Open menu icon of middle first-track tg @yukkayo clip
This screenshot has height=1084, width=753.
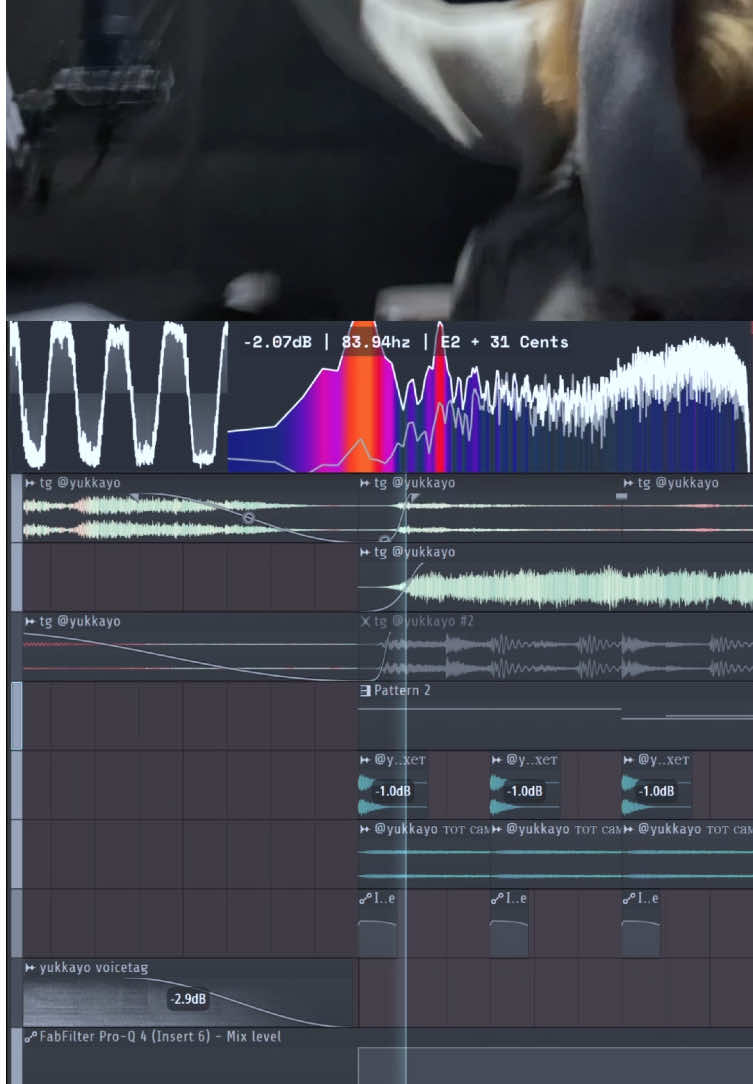pos(365,483)
